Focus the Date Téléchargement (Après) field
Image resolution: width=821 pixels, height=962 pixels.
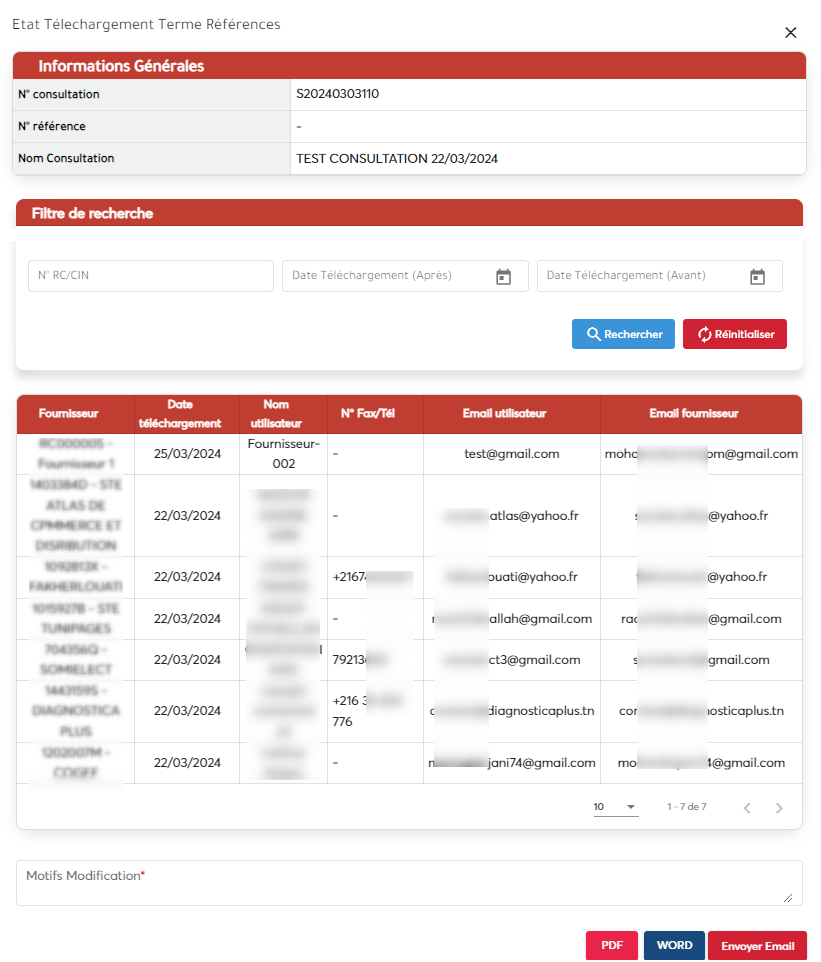(385, 276)
